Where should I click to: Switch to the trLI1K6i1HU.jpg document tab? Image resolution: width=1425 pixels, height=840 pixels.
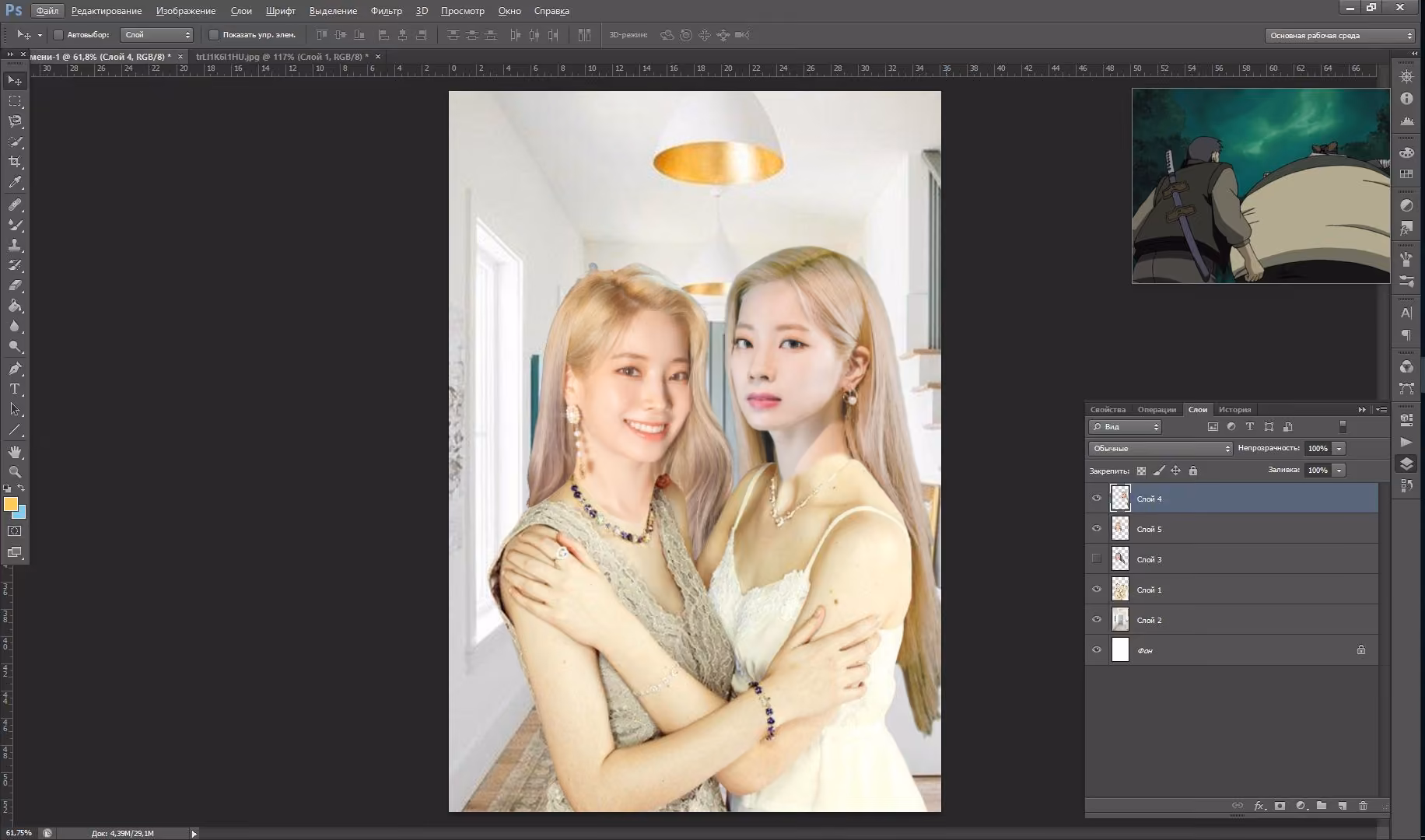[282, 57]
